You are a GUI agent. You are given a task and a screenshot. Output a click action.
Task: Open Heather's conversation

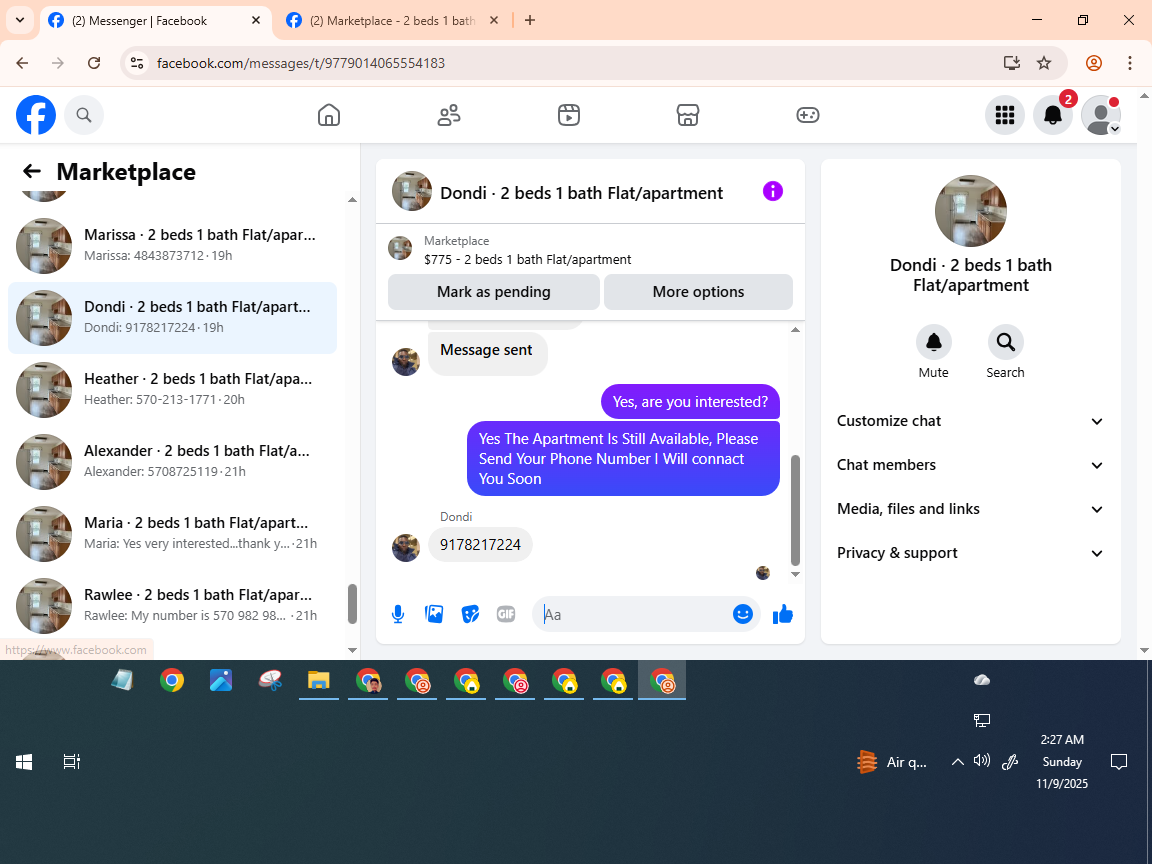click(173, 389)
